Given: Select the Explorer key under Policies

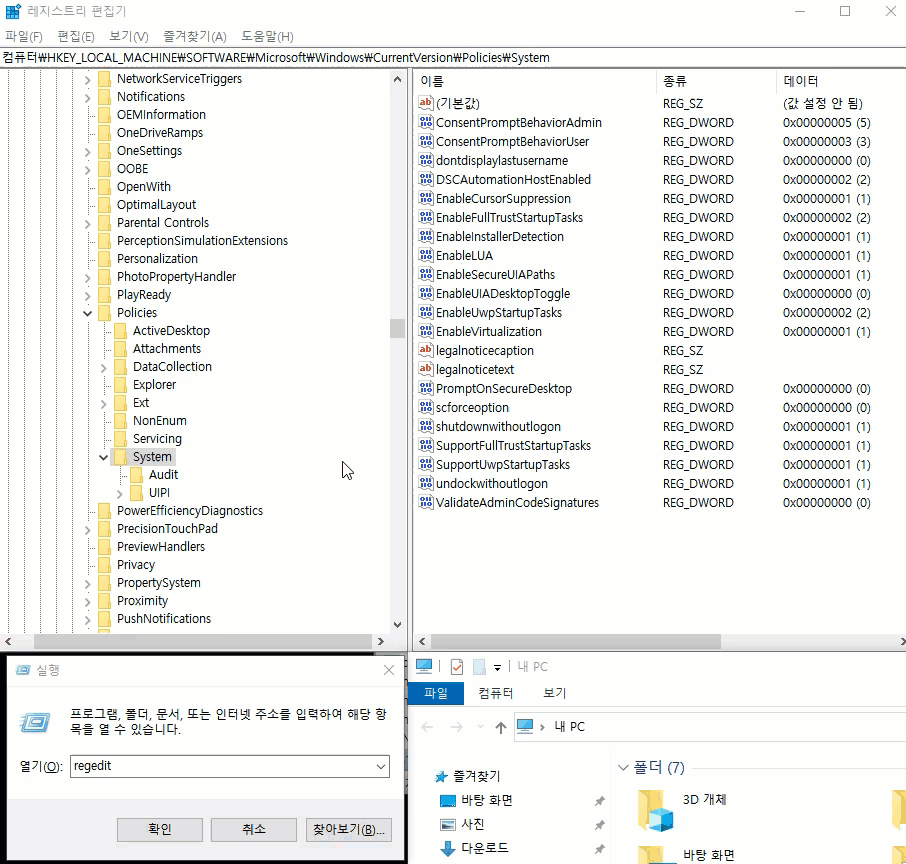Looking at the screenshot, I should point(154,384).
